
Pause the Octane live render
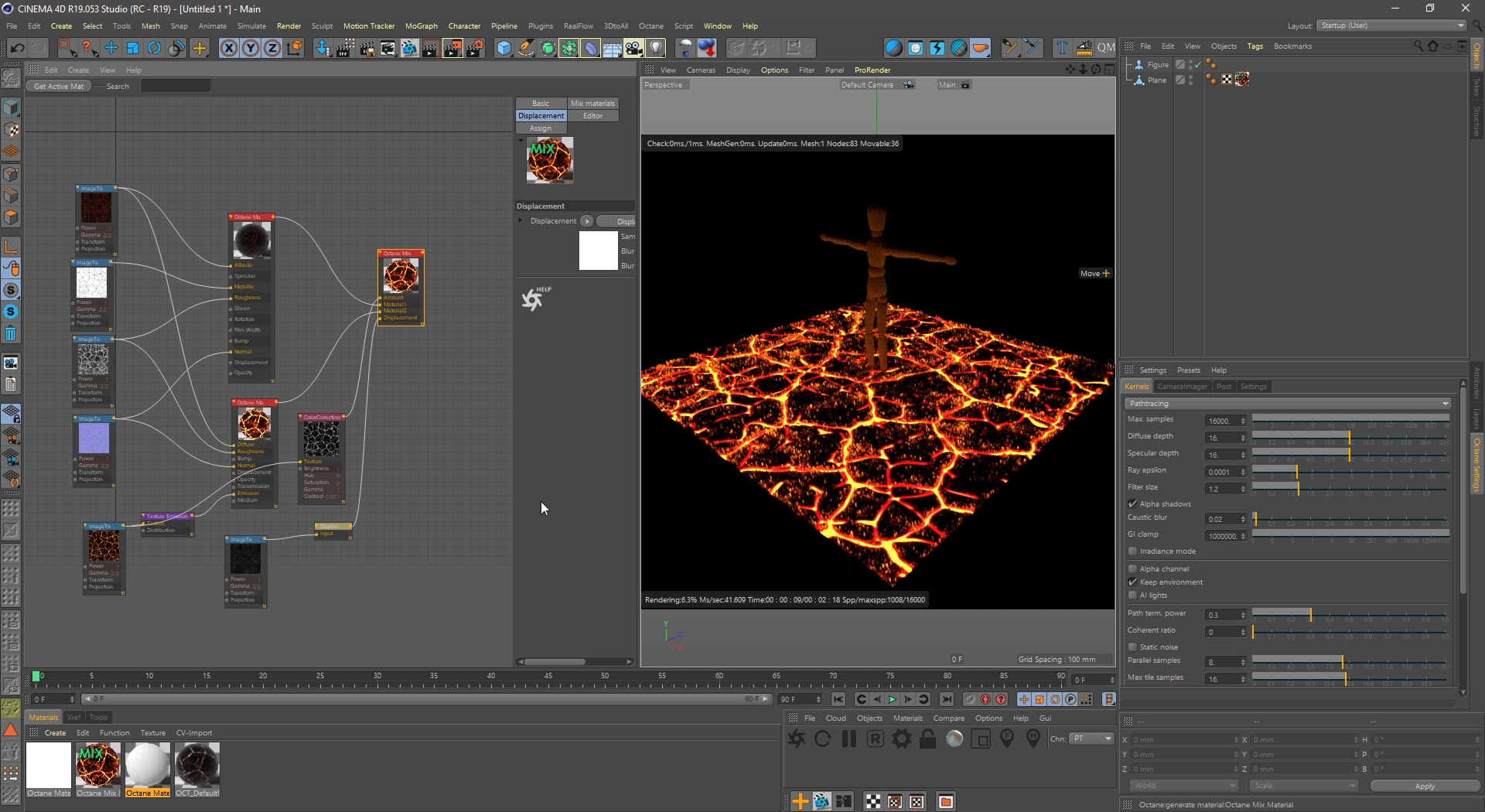coord(848,739)
